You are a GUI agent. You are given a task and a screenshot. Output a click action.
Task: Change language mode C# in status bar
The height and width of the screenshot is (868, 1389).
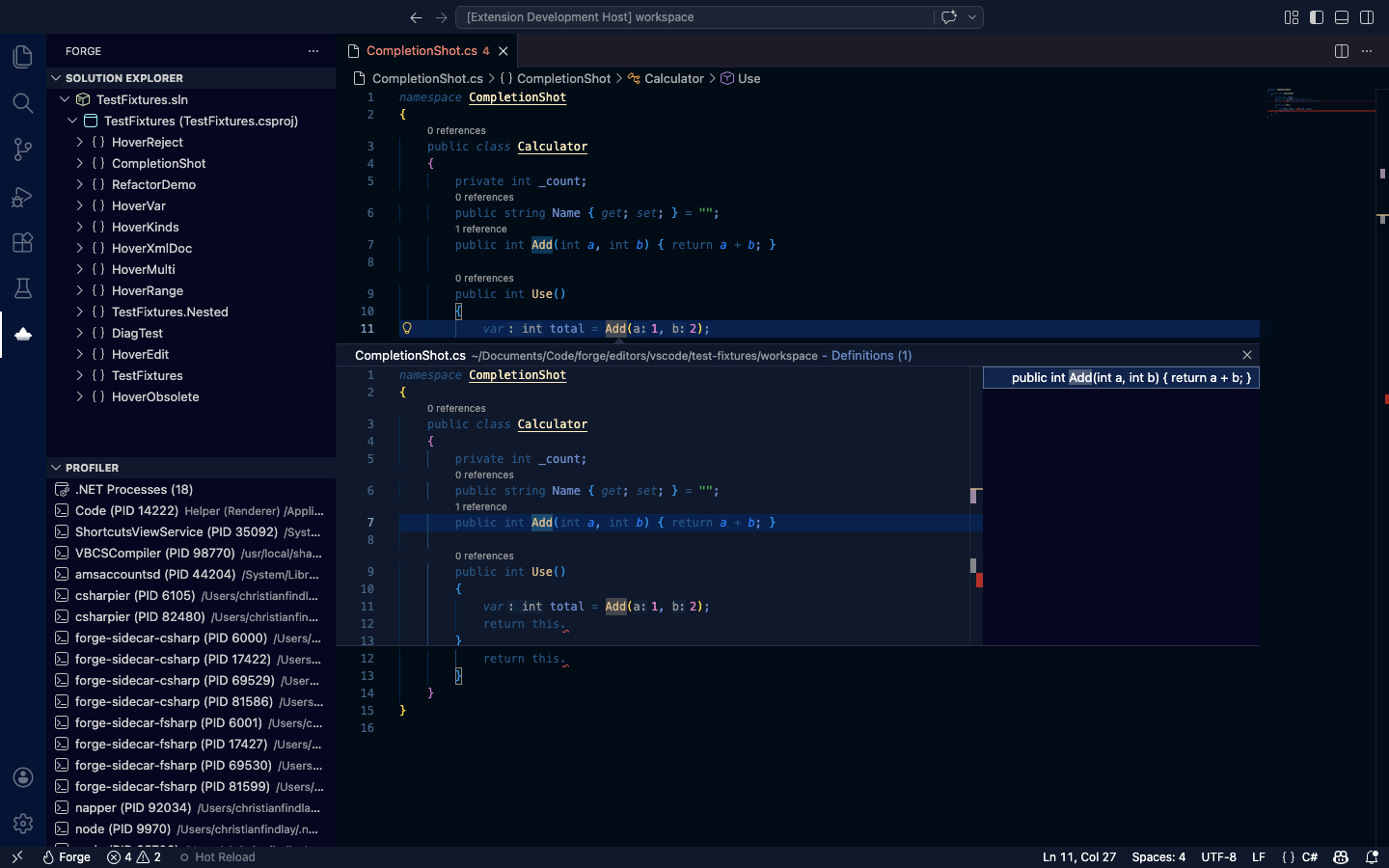click(x=1310, y=856)
